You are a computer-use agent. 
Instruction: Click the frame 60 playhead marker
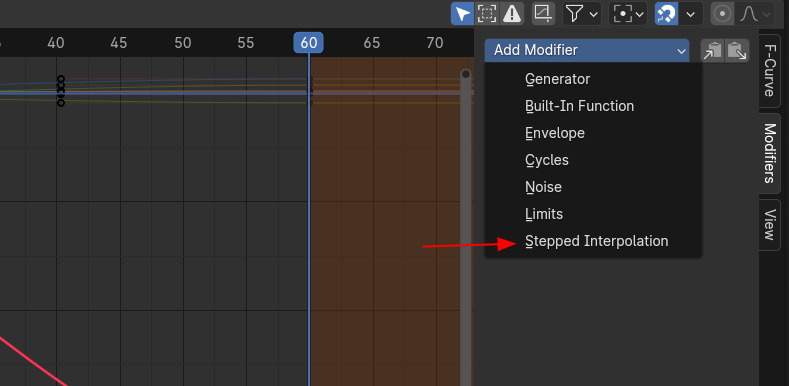[308, 43]
